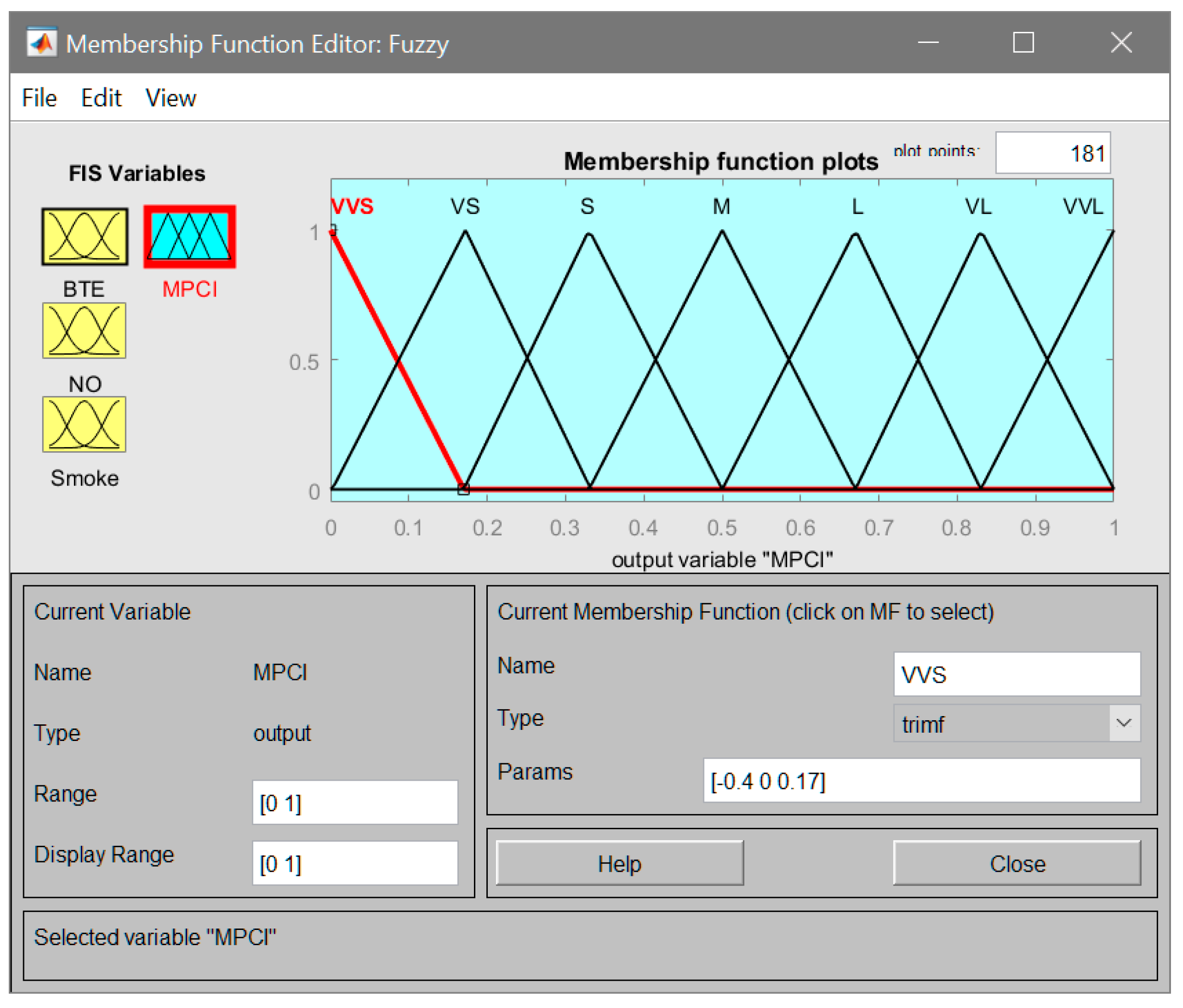This screenshot has height=1008, width=1183.
Task: Select the MPCI output variable icon
Action: 189,237
